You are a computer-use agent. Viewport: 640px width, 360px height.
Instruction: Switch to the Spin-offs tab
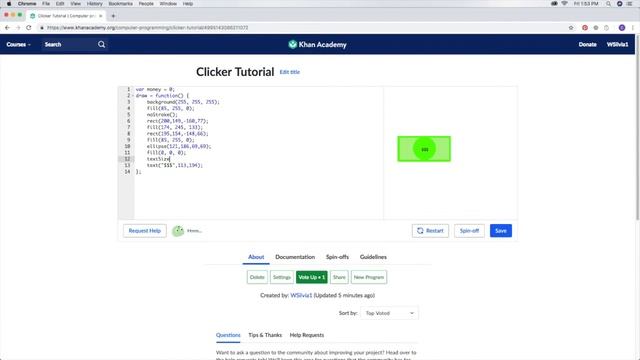337,257
